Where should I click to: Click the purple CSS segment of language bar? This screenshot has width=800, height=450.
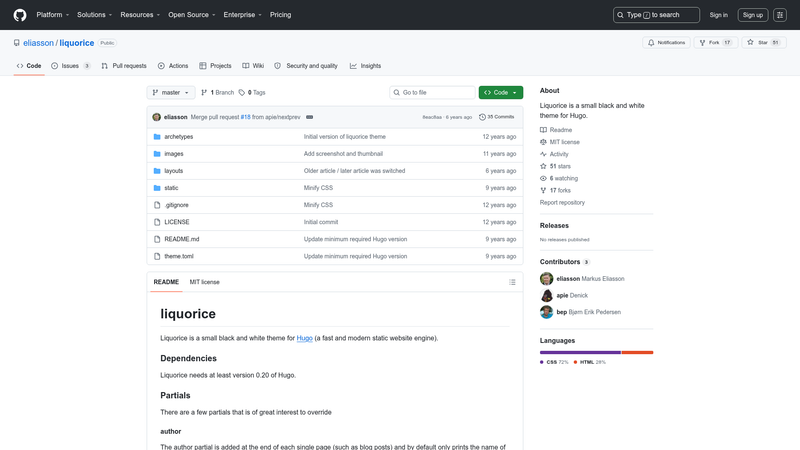[x=581, y=353]
